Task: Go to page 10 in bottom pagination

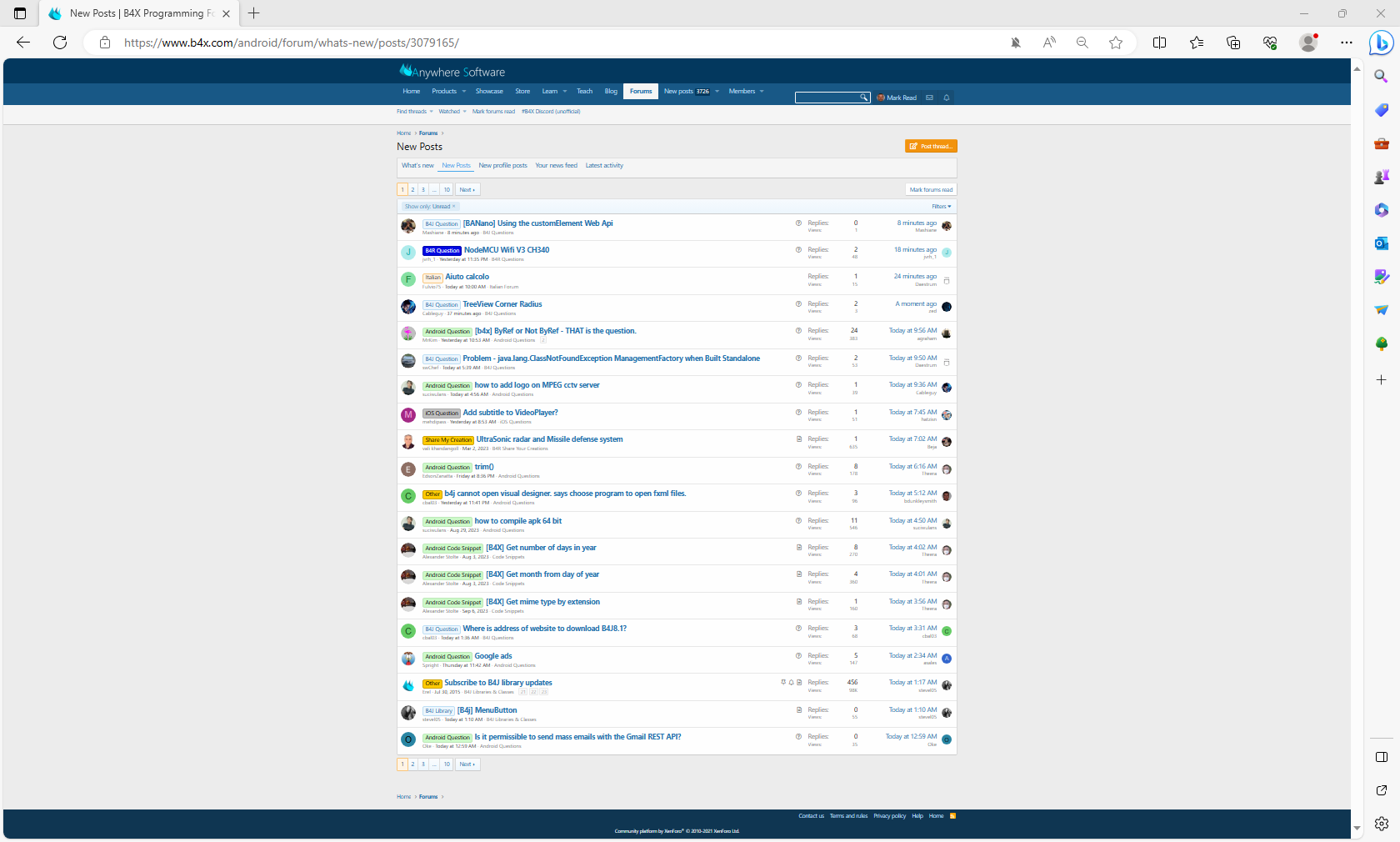Action: (447, 764)
